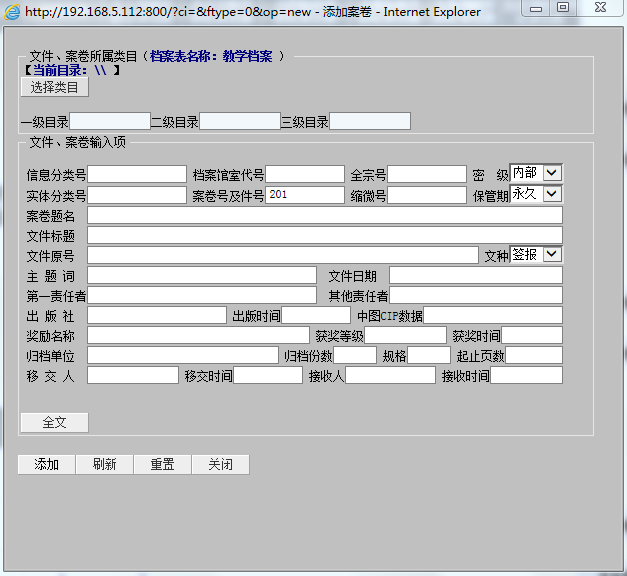The width and height of the screenshot is (627, 576).
Task: Open the 密级 dropdown
Action: pyautogui.click(x=536, y=174)
